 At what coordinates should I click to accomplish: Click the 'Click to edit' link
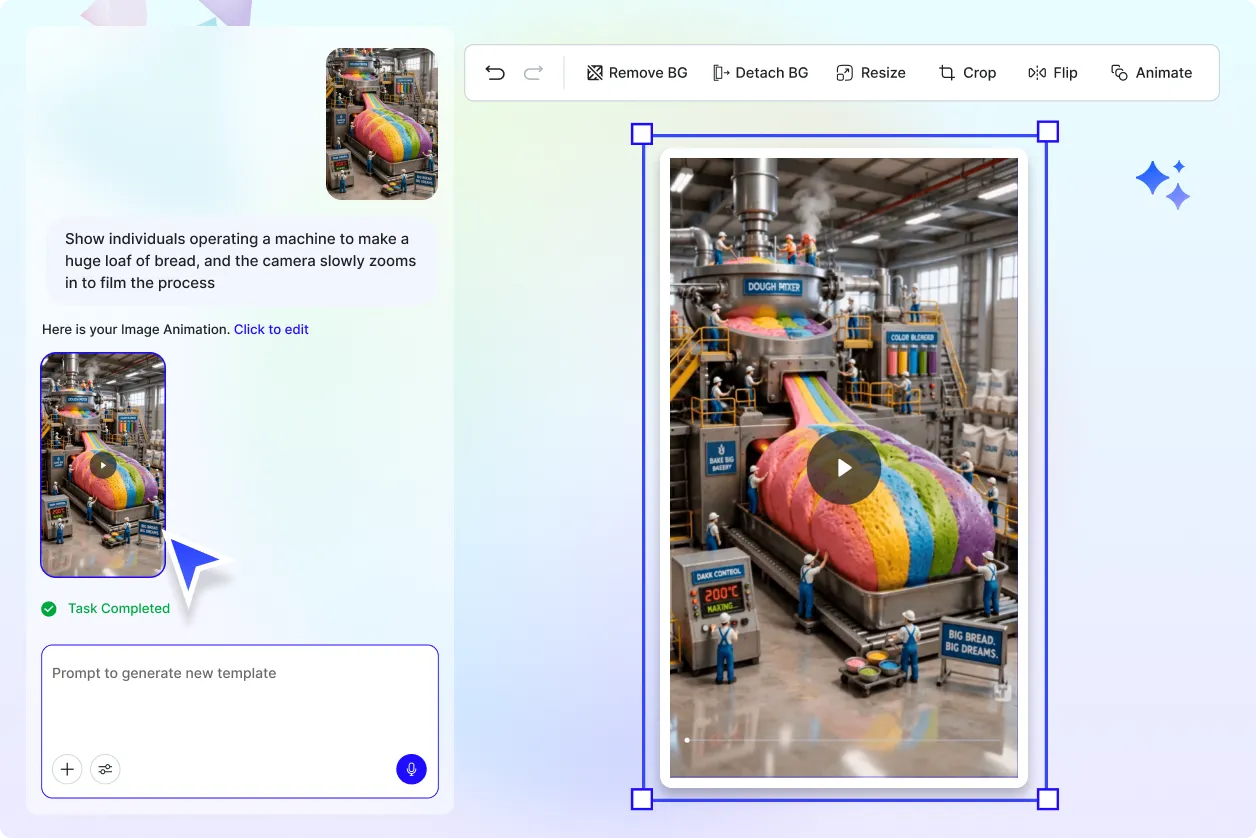point(271,329)
